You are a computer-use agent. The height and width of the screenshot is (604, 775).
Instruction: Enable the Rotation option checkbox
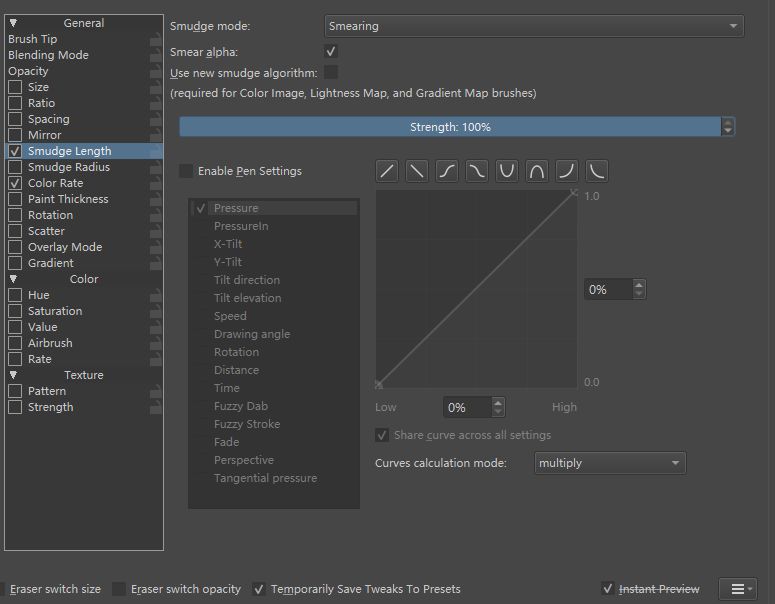15,215
